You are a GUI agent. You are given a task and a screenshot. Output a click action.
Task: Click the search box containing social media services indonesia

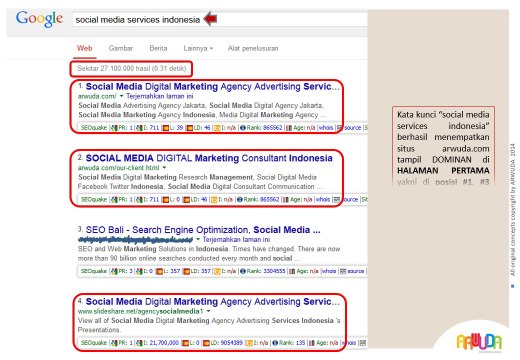220,20
